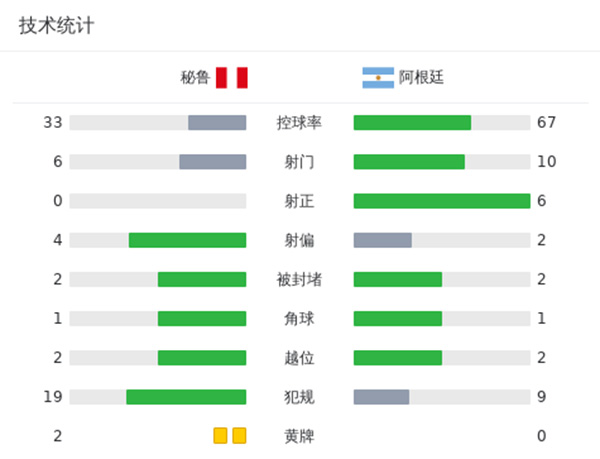This screenshot has width=600, height=459.
Task: Click the first yellow card icon
Action: point(220,436)
